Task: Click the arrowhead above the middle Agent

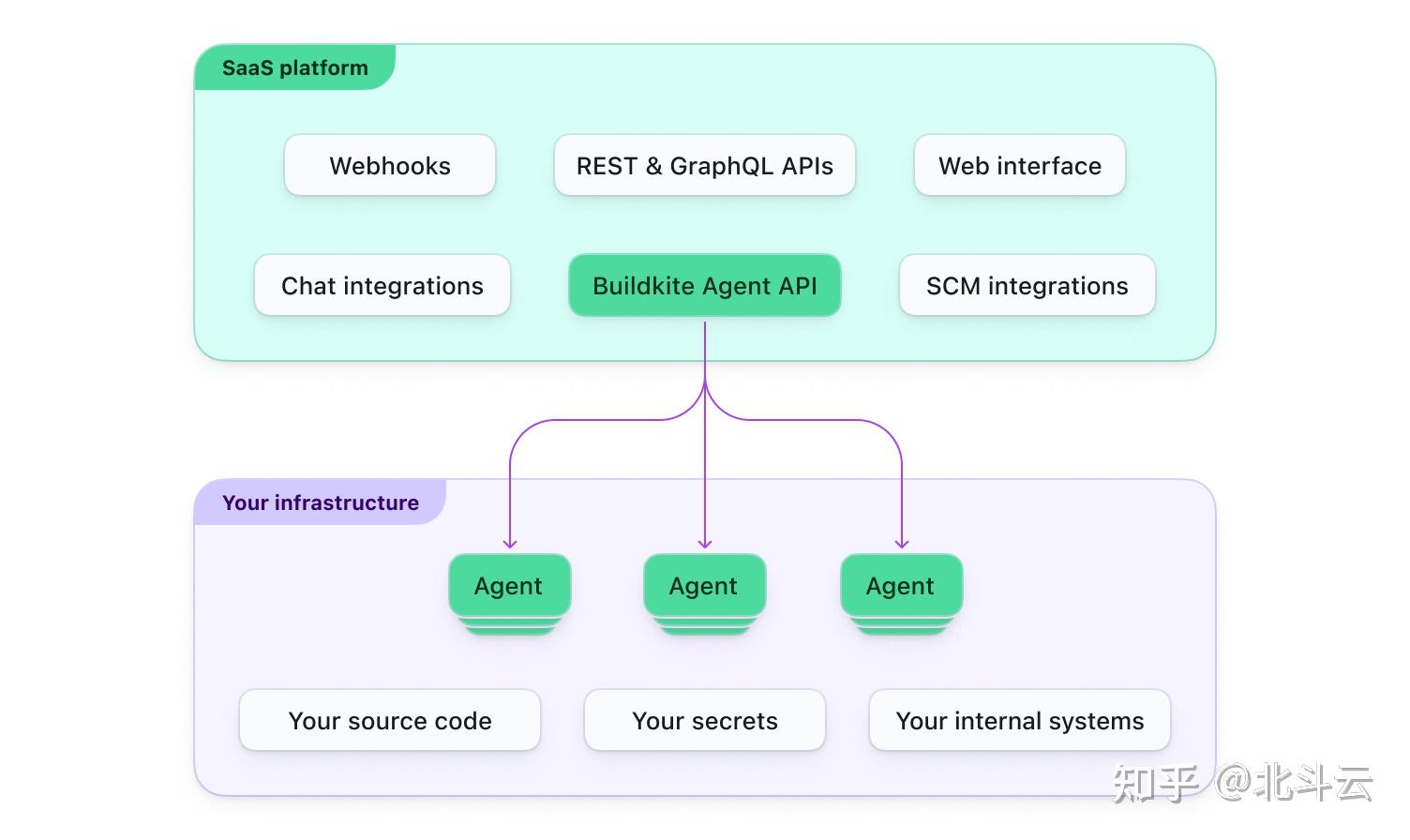Action: (x=705, y=543)
